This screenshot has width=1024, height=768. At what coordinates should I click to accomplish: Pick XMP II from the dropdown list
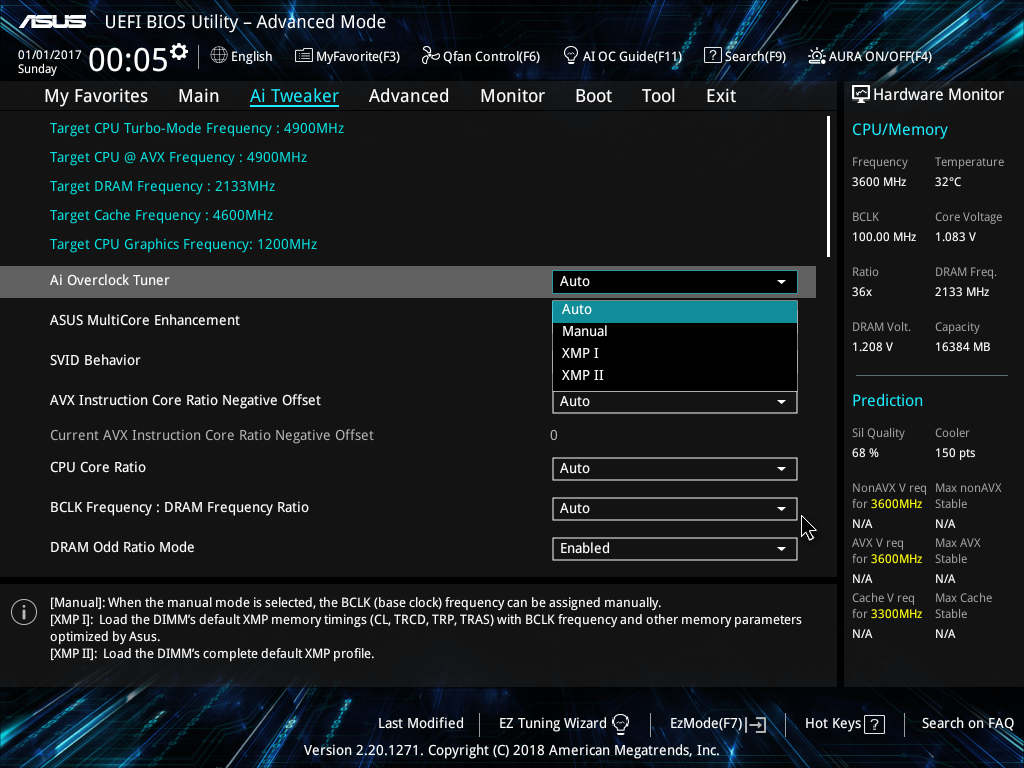click(x=675, y=376)
